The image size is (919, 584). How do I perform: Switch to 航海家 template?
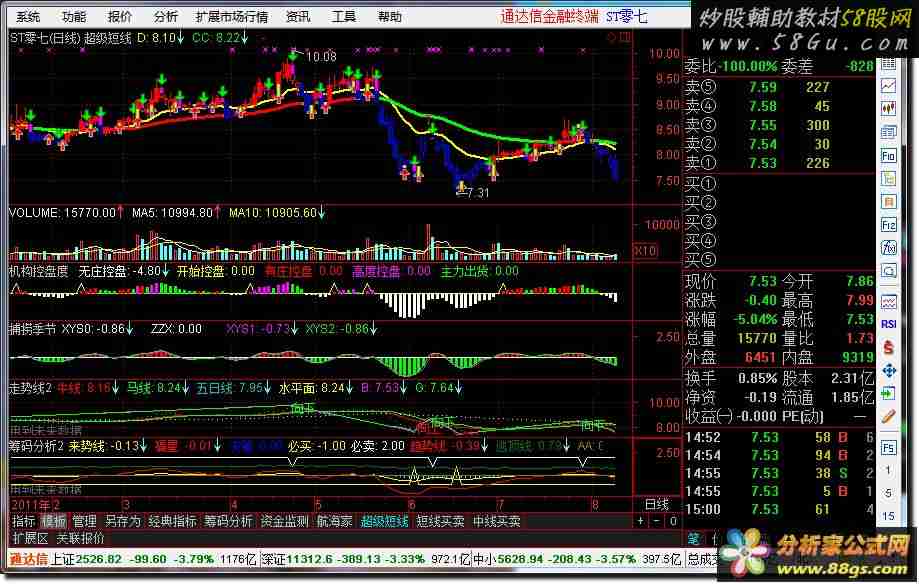click(x=334, y=521)
